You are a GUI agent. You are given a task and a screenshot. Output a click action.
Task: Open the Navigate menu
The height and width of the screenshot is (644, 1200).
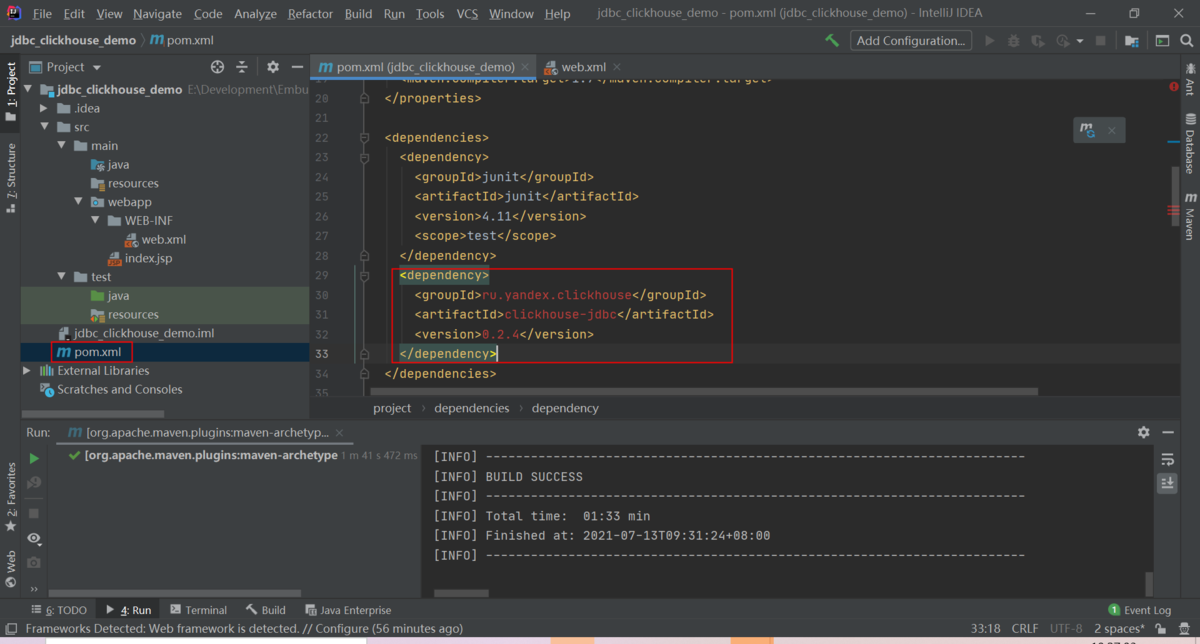(157, 14)
